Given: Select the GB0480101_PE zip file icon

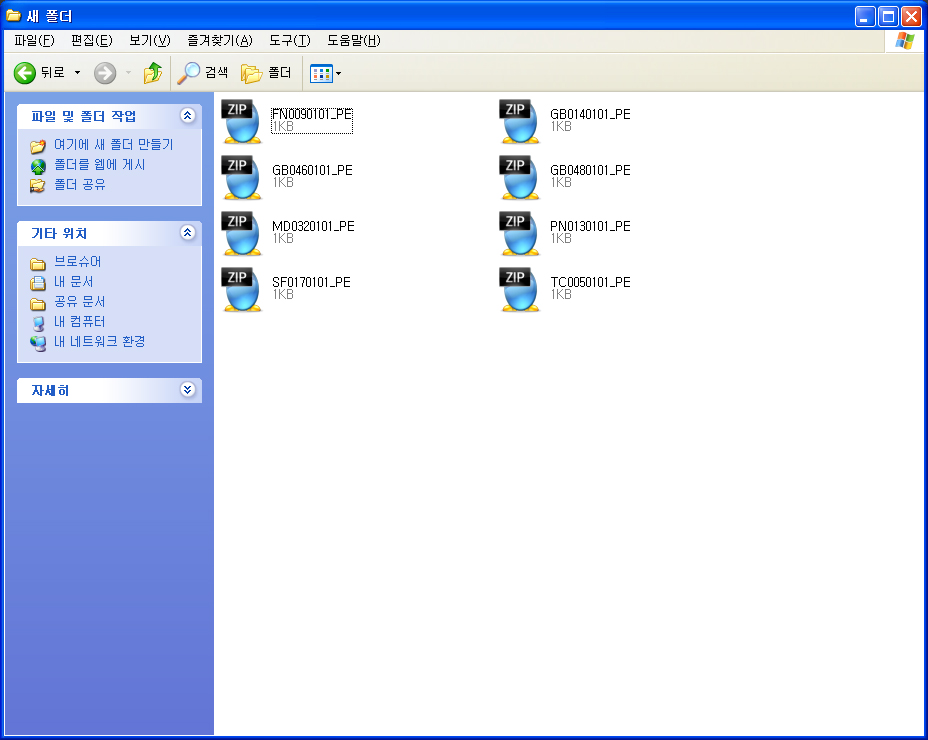Looking at the screenshot, I should pos(520,178).
